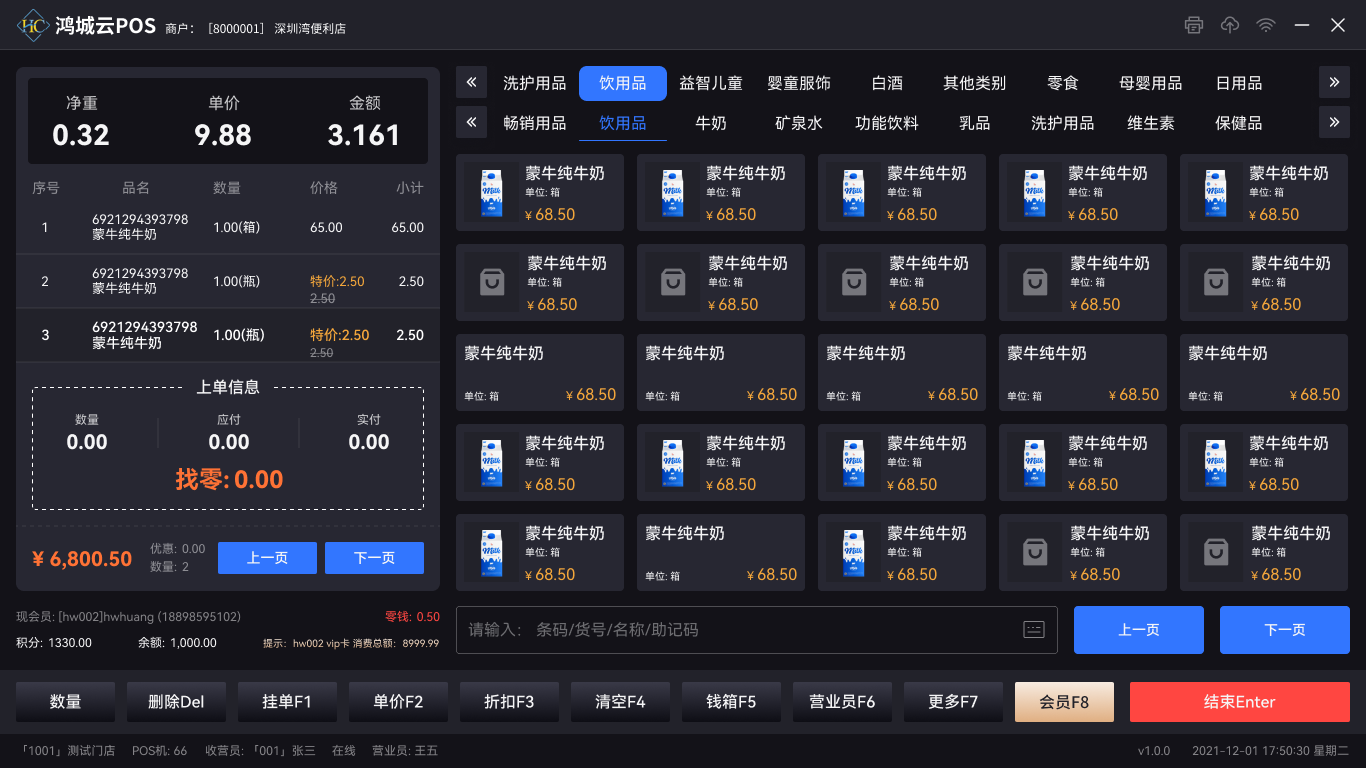
Task: Expand subcategory row with right chevron
Action: pyautogui.click(x=1334, y=123)
